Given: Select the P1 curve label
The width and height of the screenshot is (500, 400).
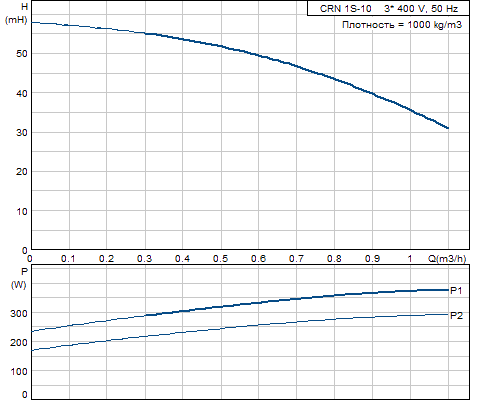Looking at the screenshot, I should pyautogui.click(x=456, y=291).
